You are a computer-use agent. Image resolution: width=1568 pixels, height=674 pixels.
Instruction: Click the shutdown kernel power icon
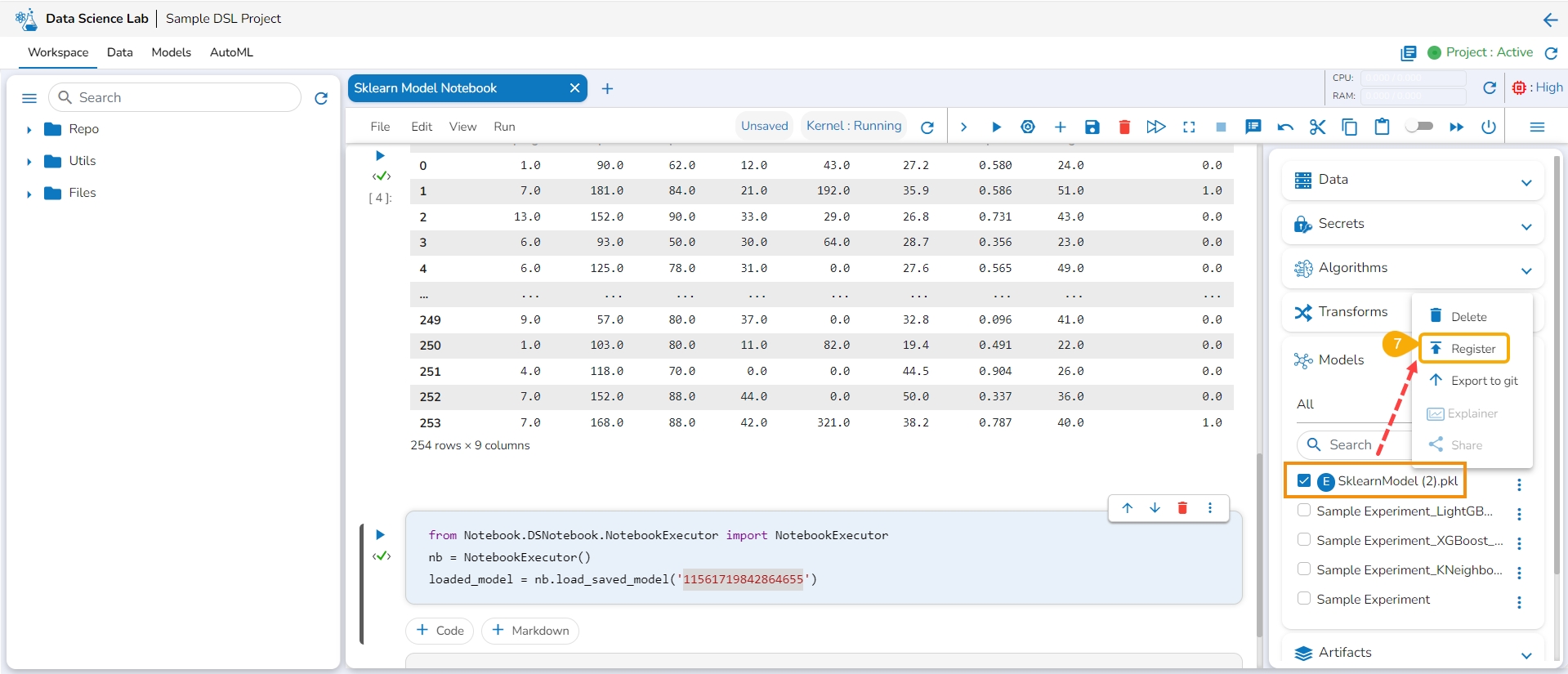pyautogui.click(x=1489, y=127)
